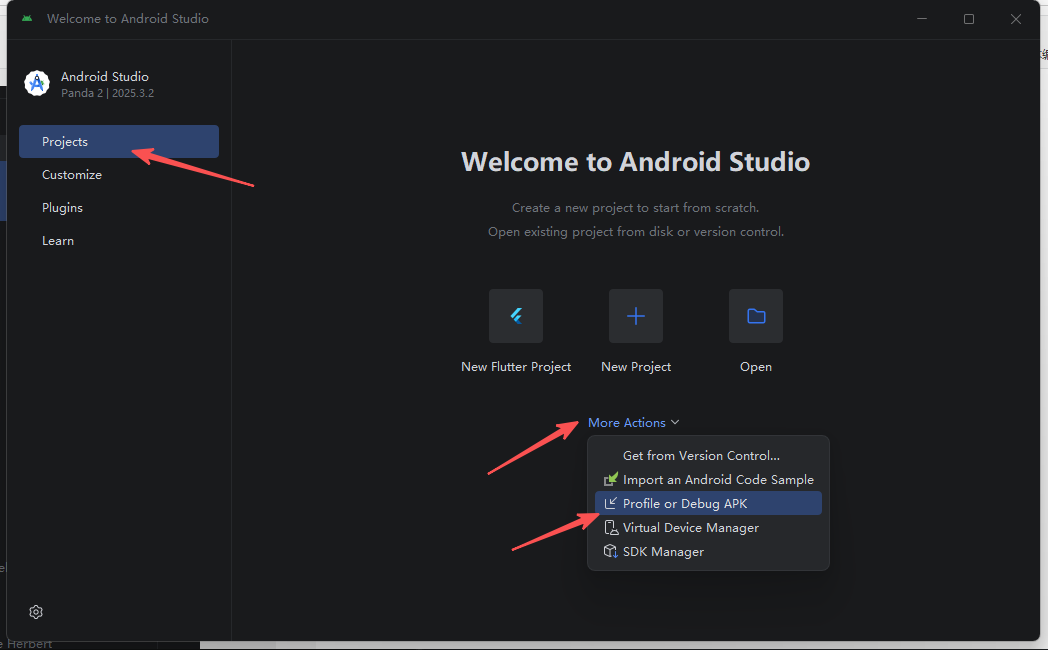Choose Profile or Debug APK
Image resolution: width=1048 pixels, height=650 pixels.
point(708,503)
